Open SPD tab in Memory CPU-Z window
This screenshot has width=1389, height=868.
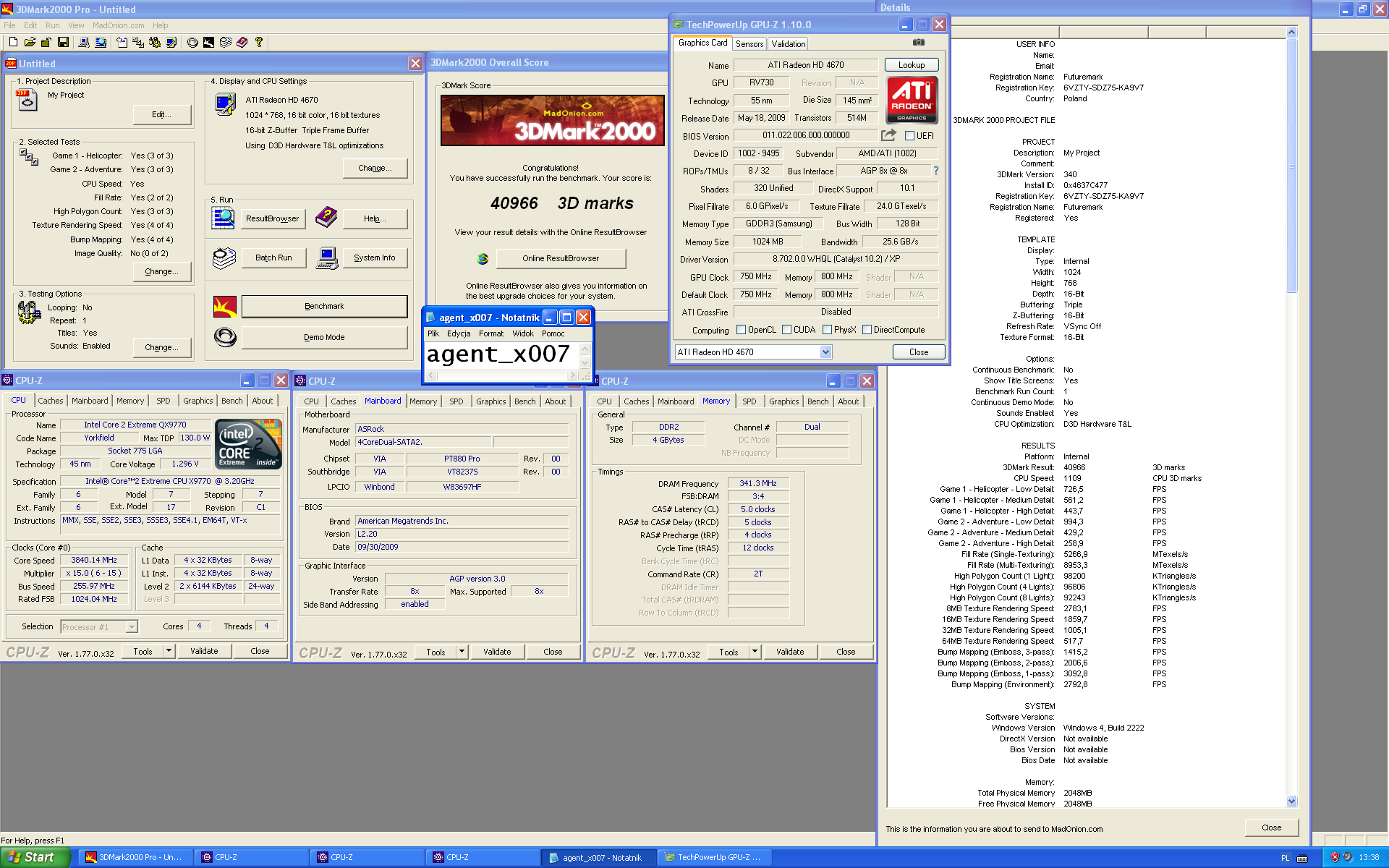[x=749, y=401]
